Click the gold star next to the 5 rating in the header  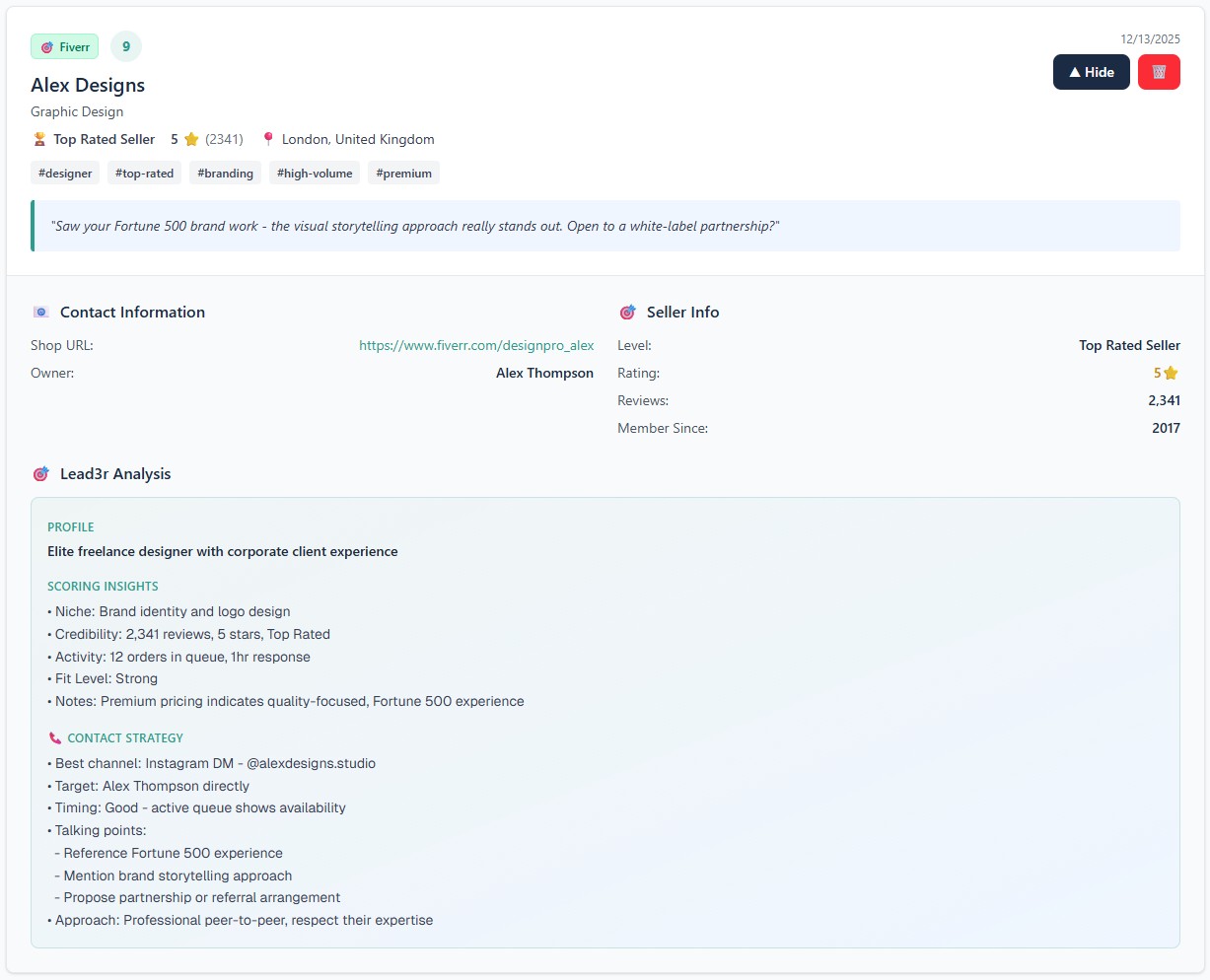191,139
